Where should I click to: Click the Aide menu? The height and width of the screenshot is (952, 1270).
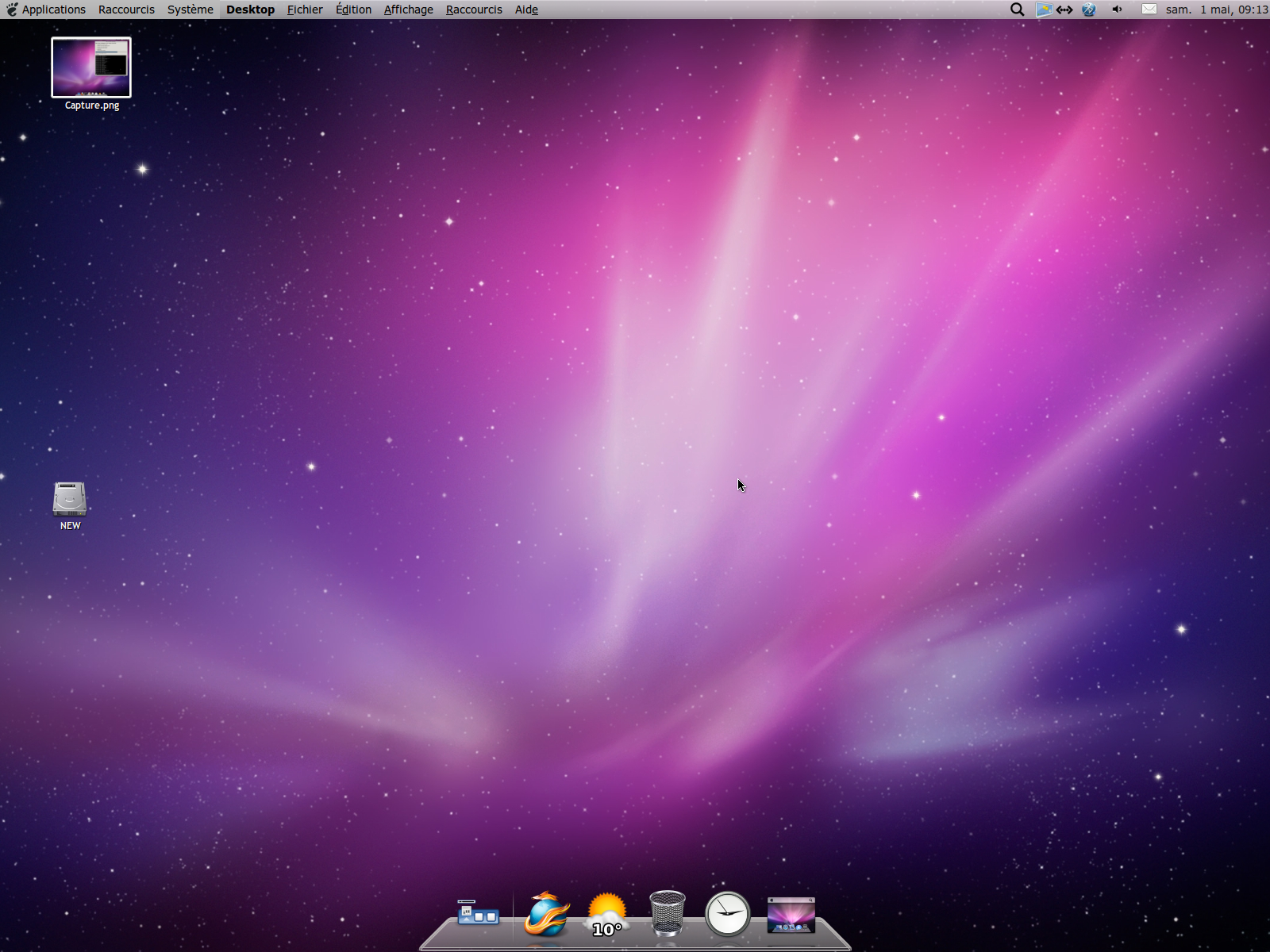pyautogui.click(x=526, y=10)
